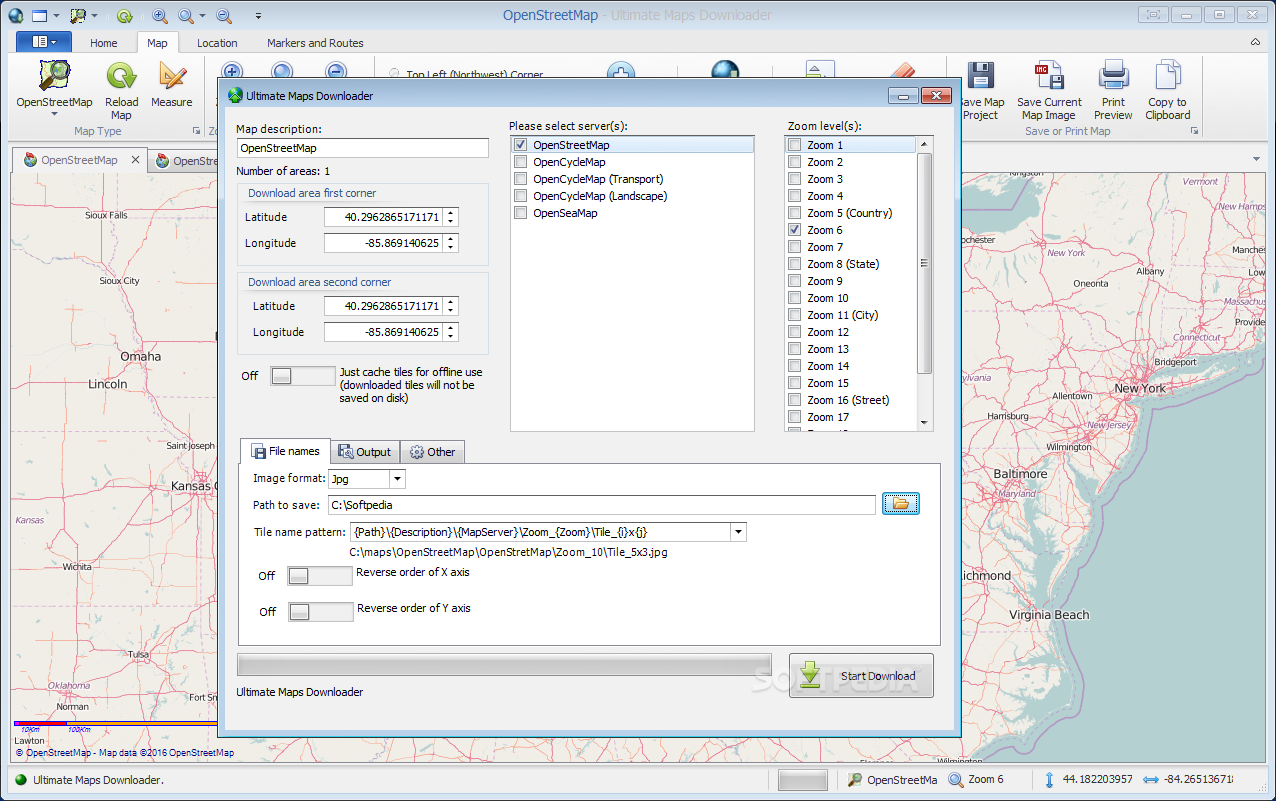Check the OpenSeaMap server checkbox
The image size is (1276, 801).
(x=520, y=213)
